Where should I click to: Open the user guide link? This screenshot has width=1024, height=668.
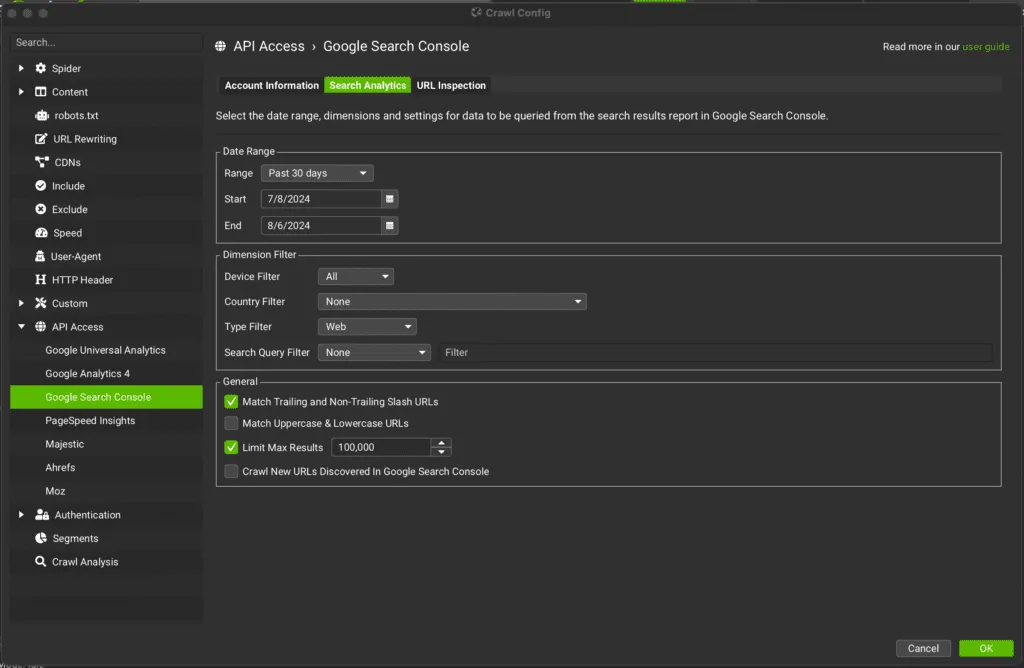coord(985,47)
